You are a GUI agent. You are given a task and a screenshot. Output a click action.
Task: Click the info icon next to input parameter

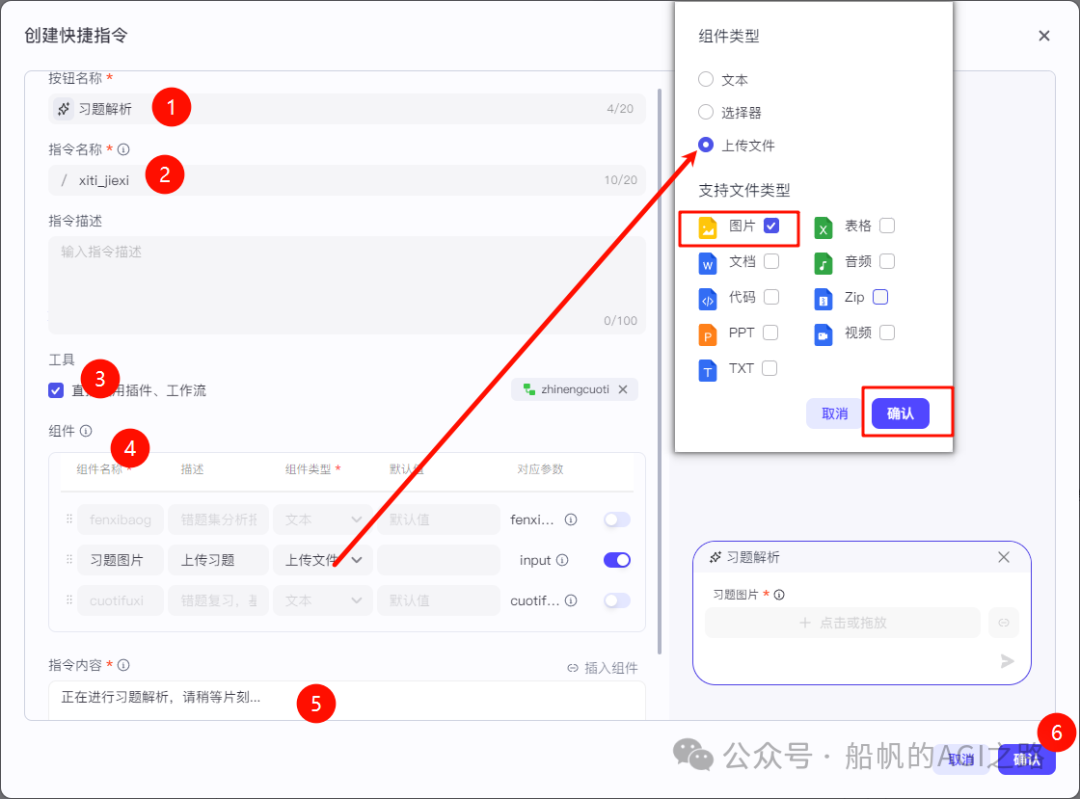[562, 560]
